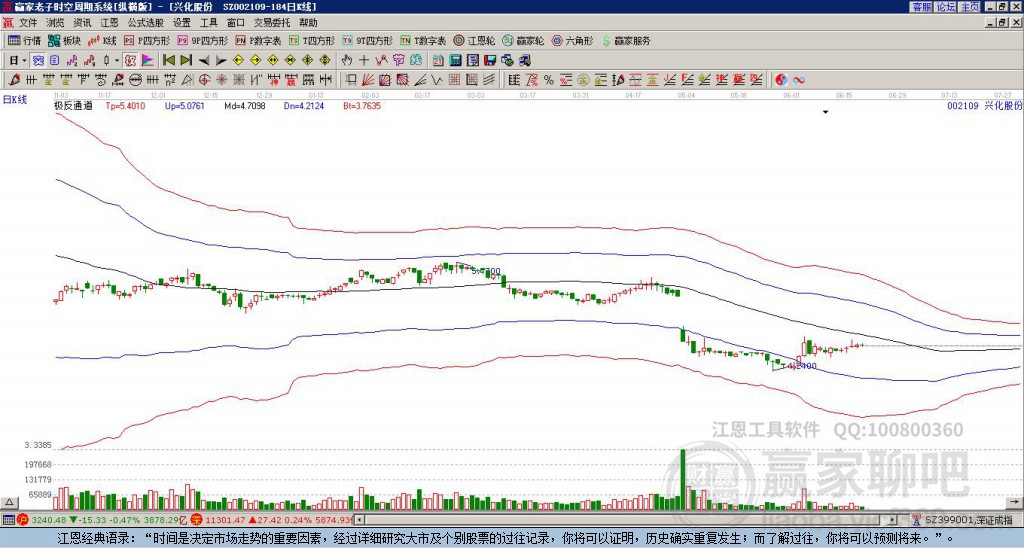Open the 交易委托 menu
Viewport: 1024px width, 548px height.
(x=272, y=23)
